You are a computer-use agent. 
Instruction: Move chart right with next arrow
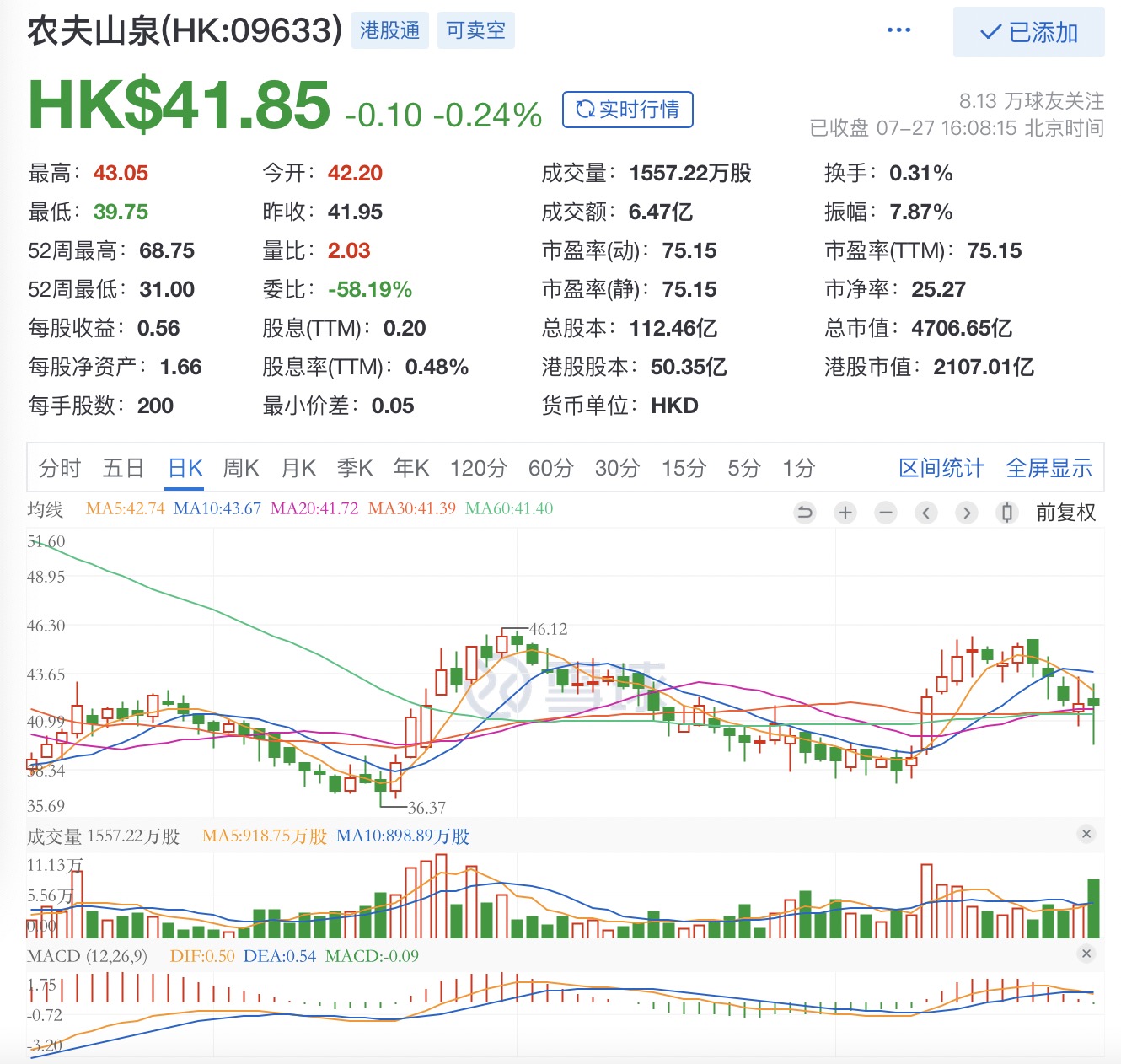point(967,512)
